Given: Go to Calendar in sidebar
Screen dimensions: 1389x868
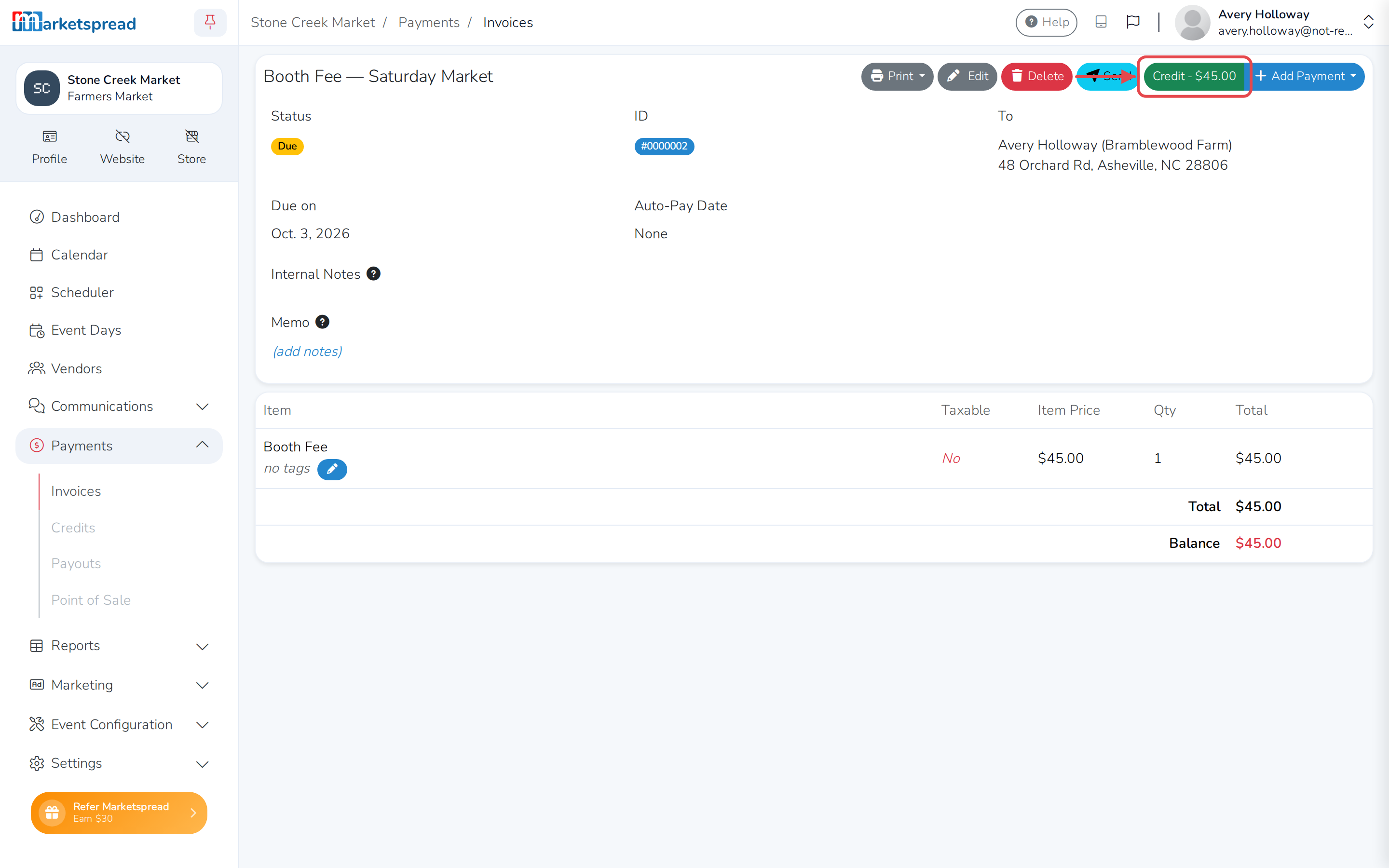Looking at the screenshot, I should coord(119,255).
